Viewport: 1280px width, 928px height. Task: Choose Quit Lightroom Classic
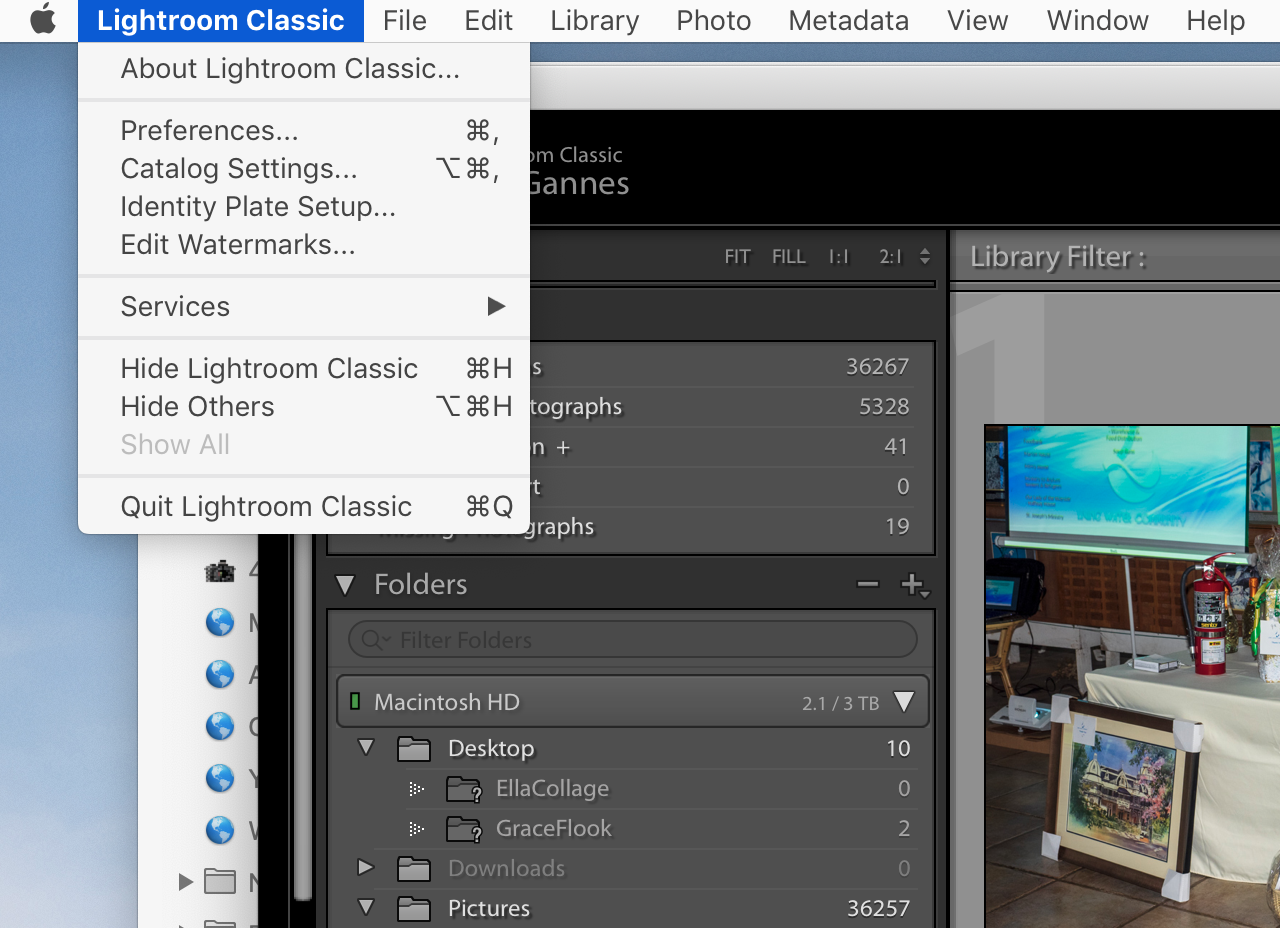(x=266, y=506)
